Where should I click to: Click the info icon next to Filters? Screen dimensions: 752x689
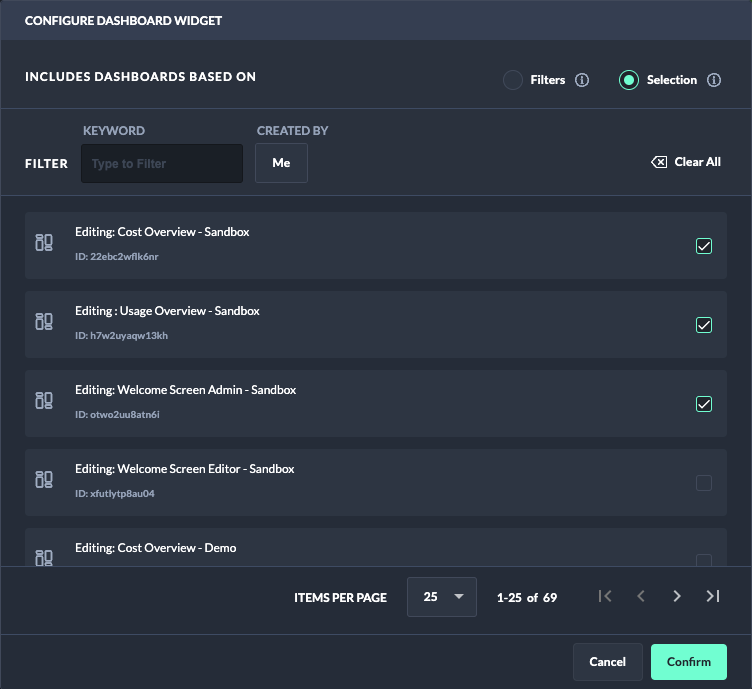(x=582, y=80)
